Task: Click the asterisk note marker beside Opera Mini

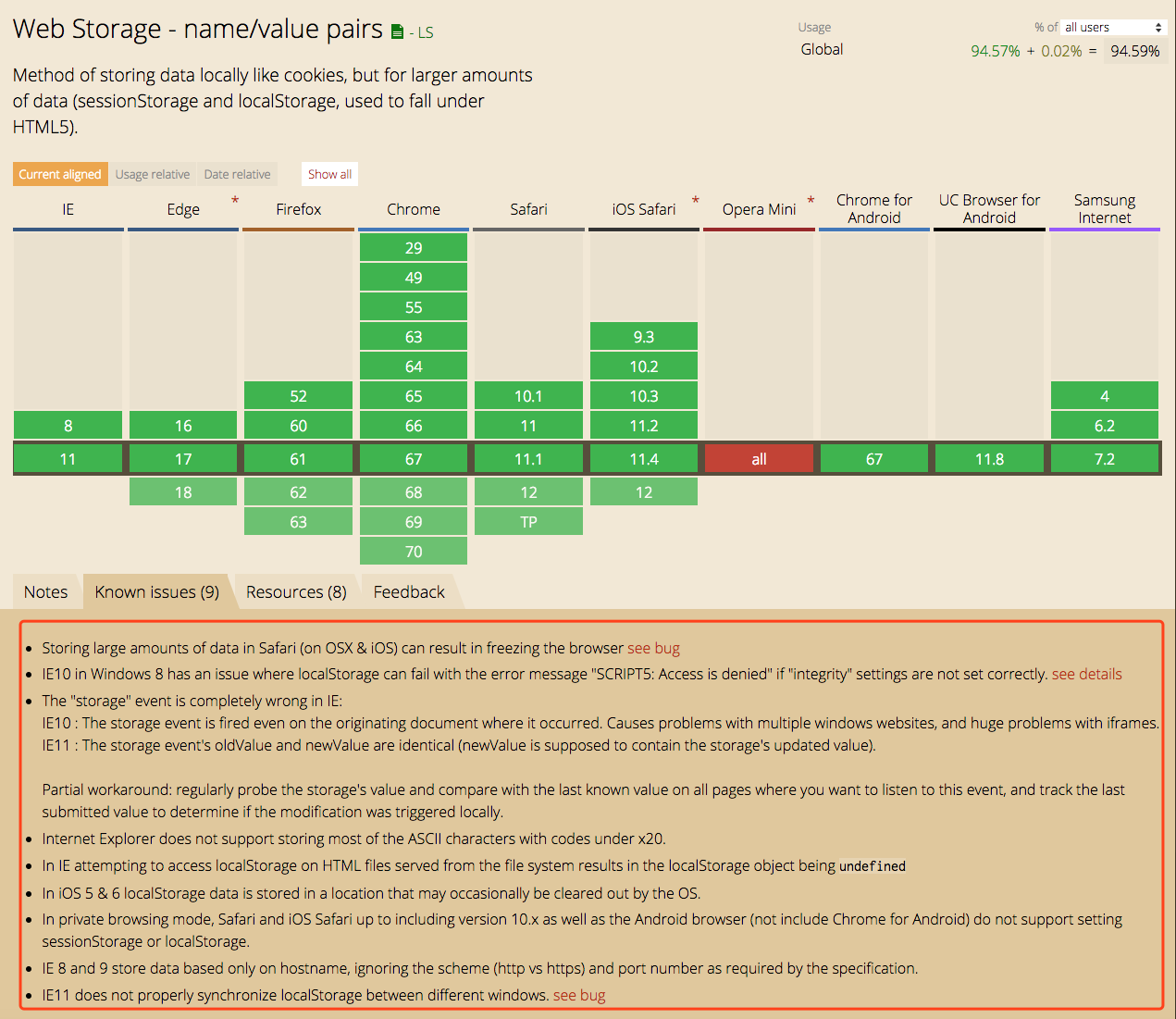Action: (811, 201)
